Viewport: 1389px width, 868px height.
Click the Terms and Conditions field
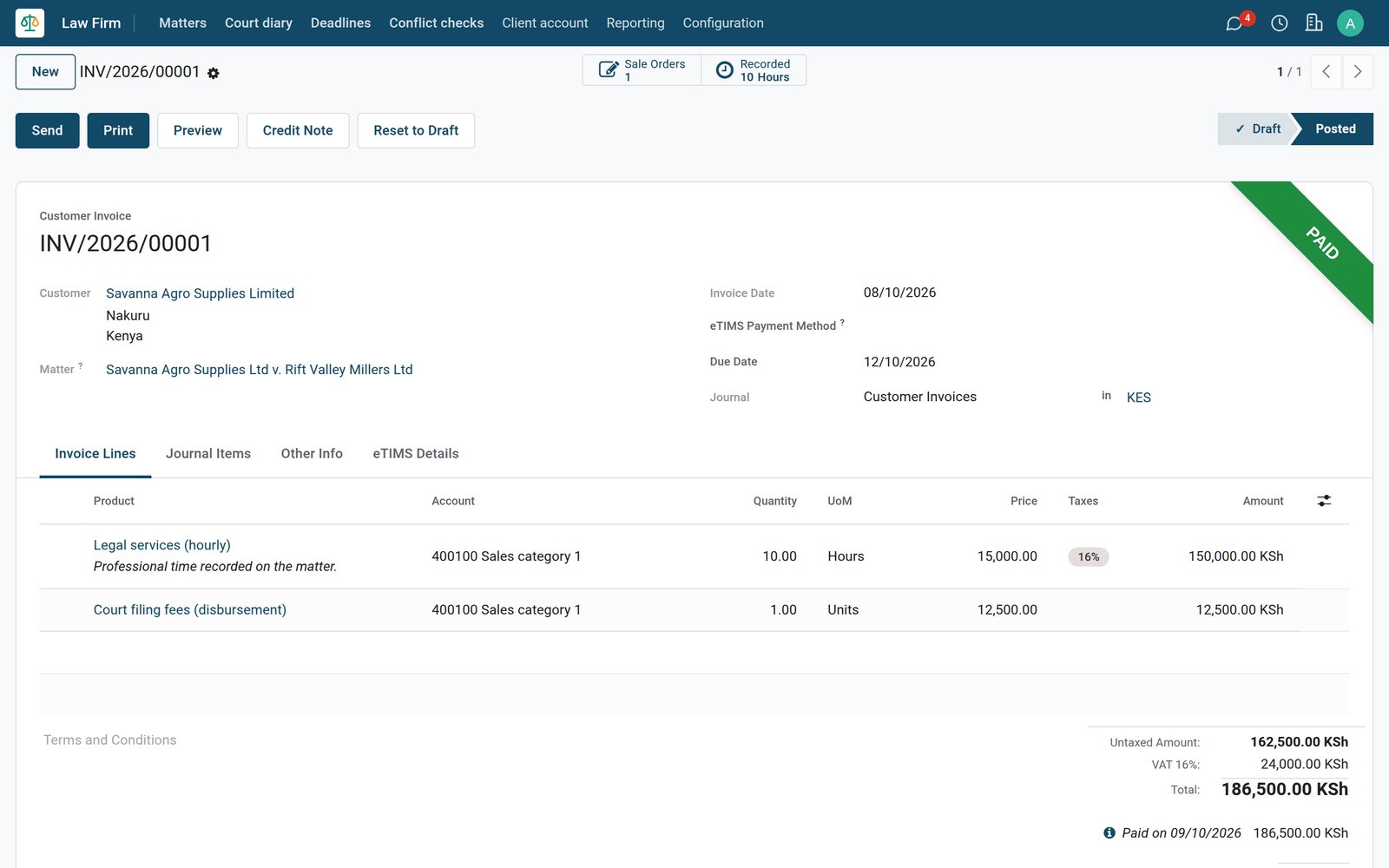[x=556, y=740]
